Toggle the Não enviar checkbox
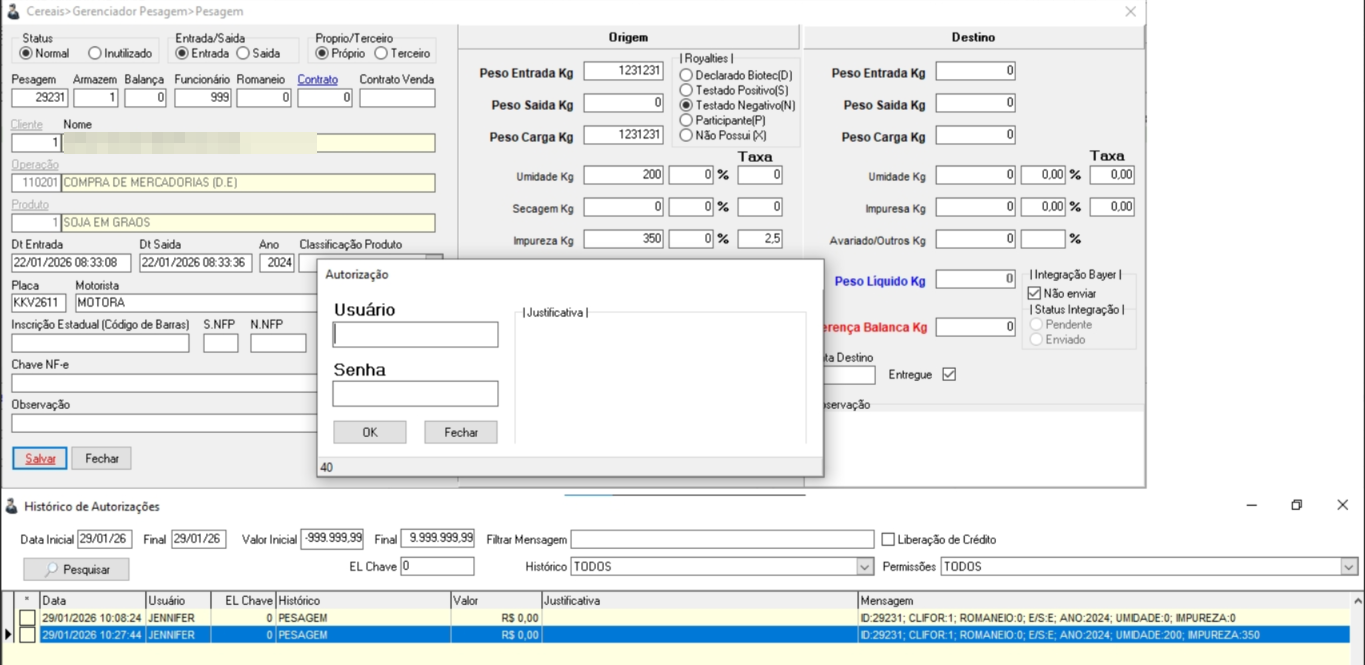 click(x=1035, y=293)
